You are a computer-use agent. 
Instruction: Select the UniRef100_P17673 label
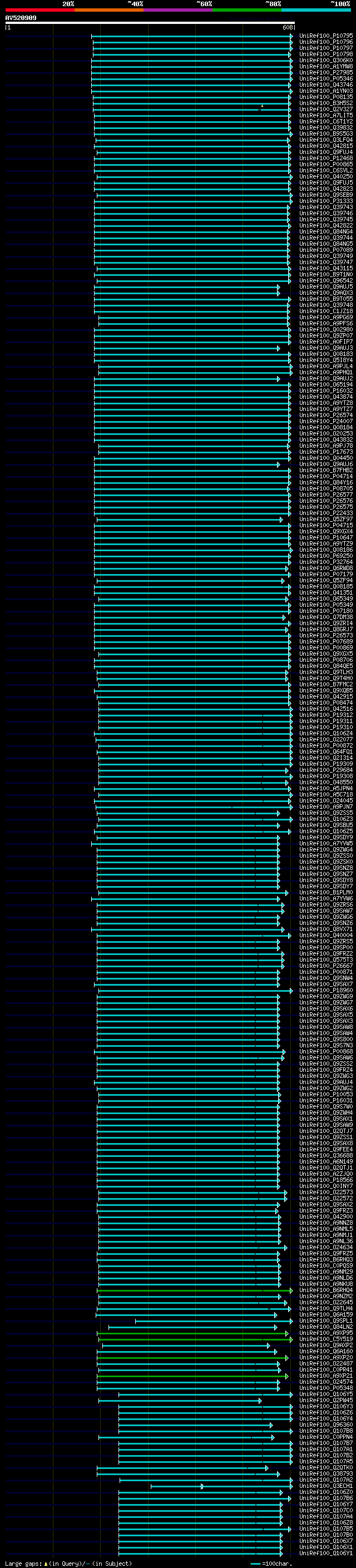[326, 452]
